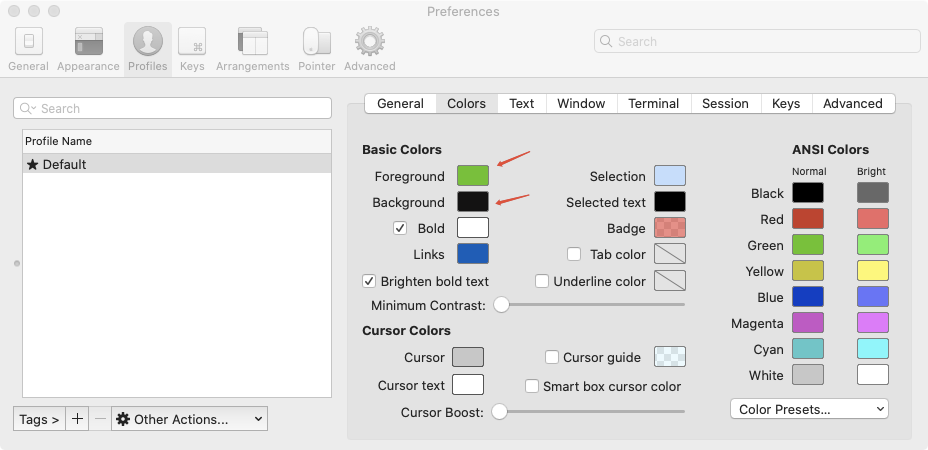Open the ANSI Bright Black swatch
This screenshot has height=450, width=928.
873,193
